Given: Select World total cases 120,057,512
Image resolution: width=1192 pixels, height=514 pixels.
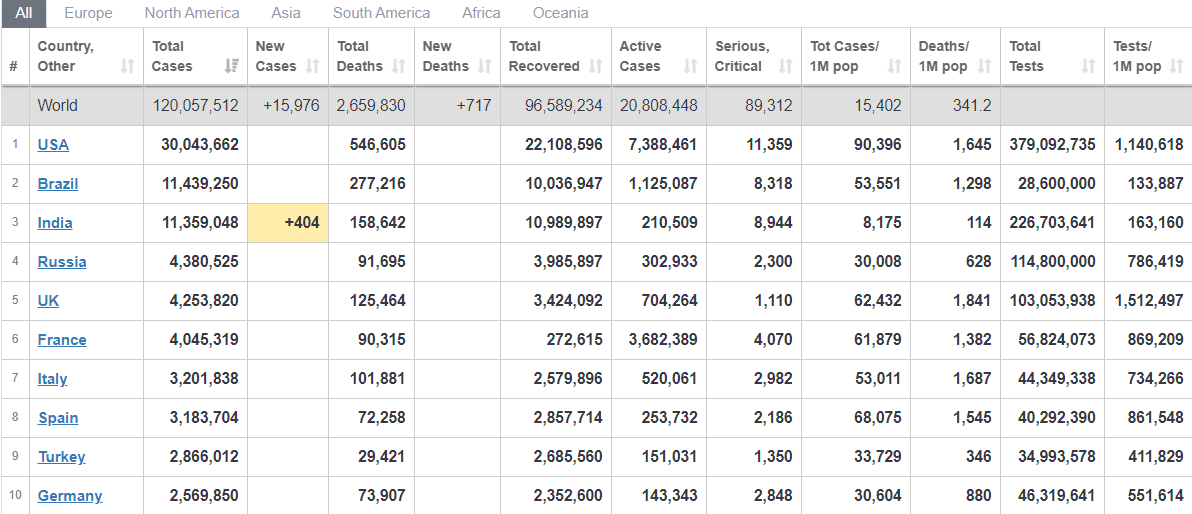Looking at the screenshot, I should click(x=195, y=106).
